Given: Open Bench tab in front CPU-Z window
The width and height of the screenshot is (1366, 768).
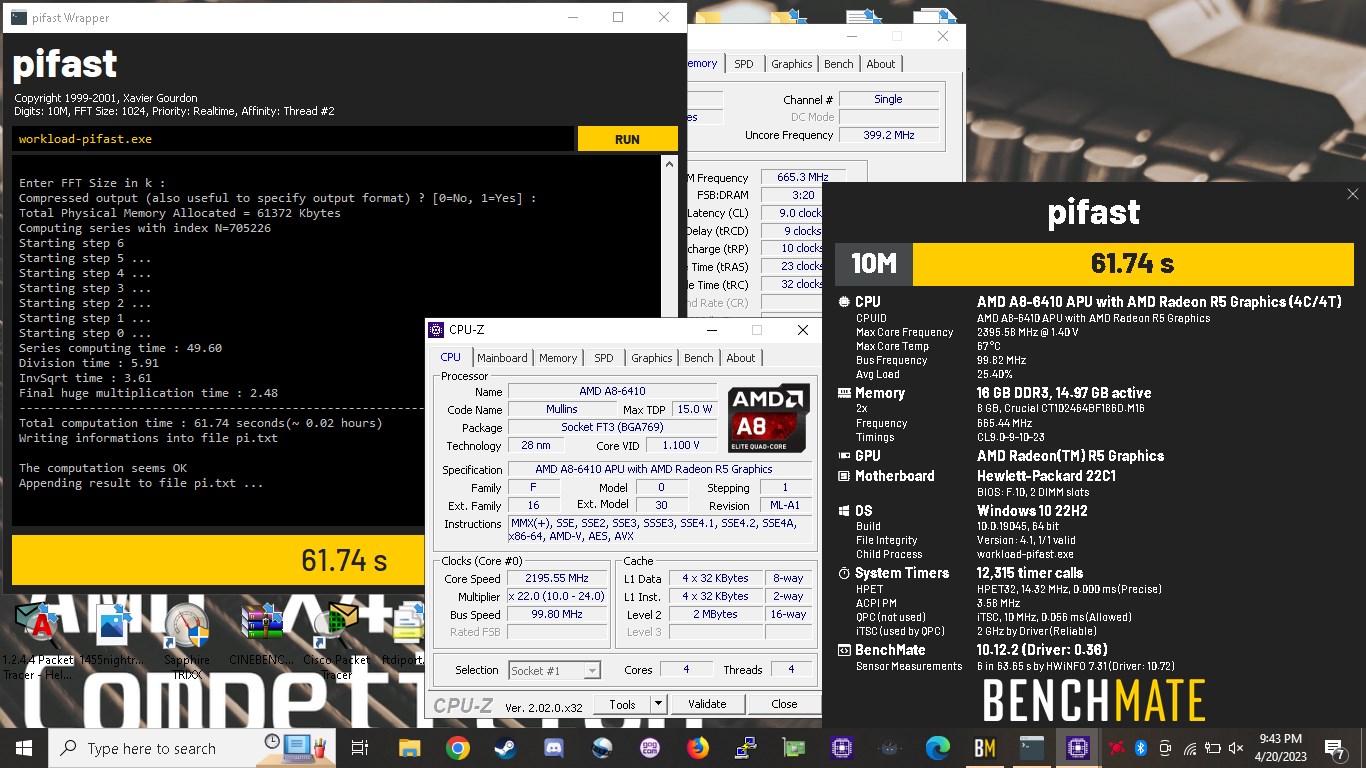Looking at the screenshot, I should coord(699,358).
